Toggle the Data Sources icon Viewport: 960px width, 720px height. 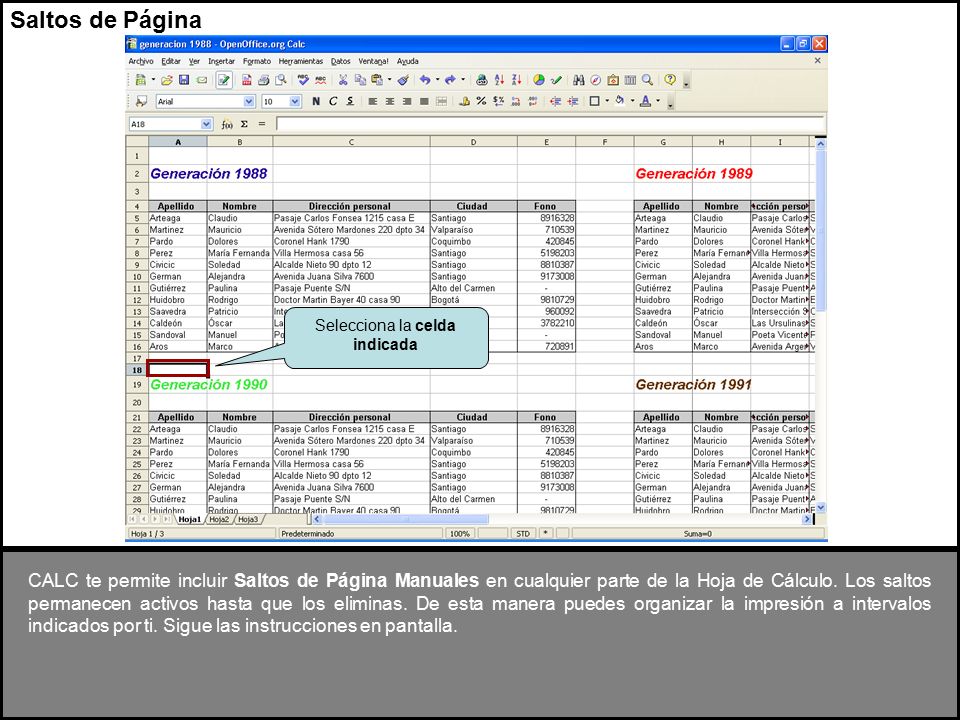click(x=630, y=80)
